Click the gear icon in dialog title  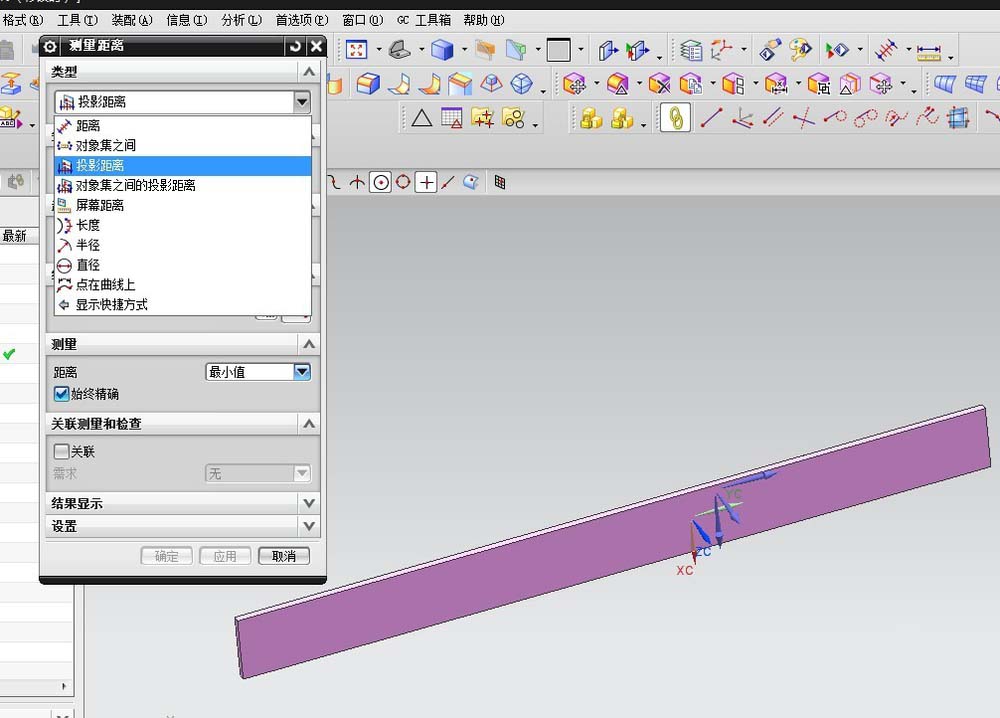pos(50,46)
